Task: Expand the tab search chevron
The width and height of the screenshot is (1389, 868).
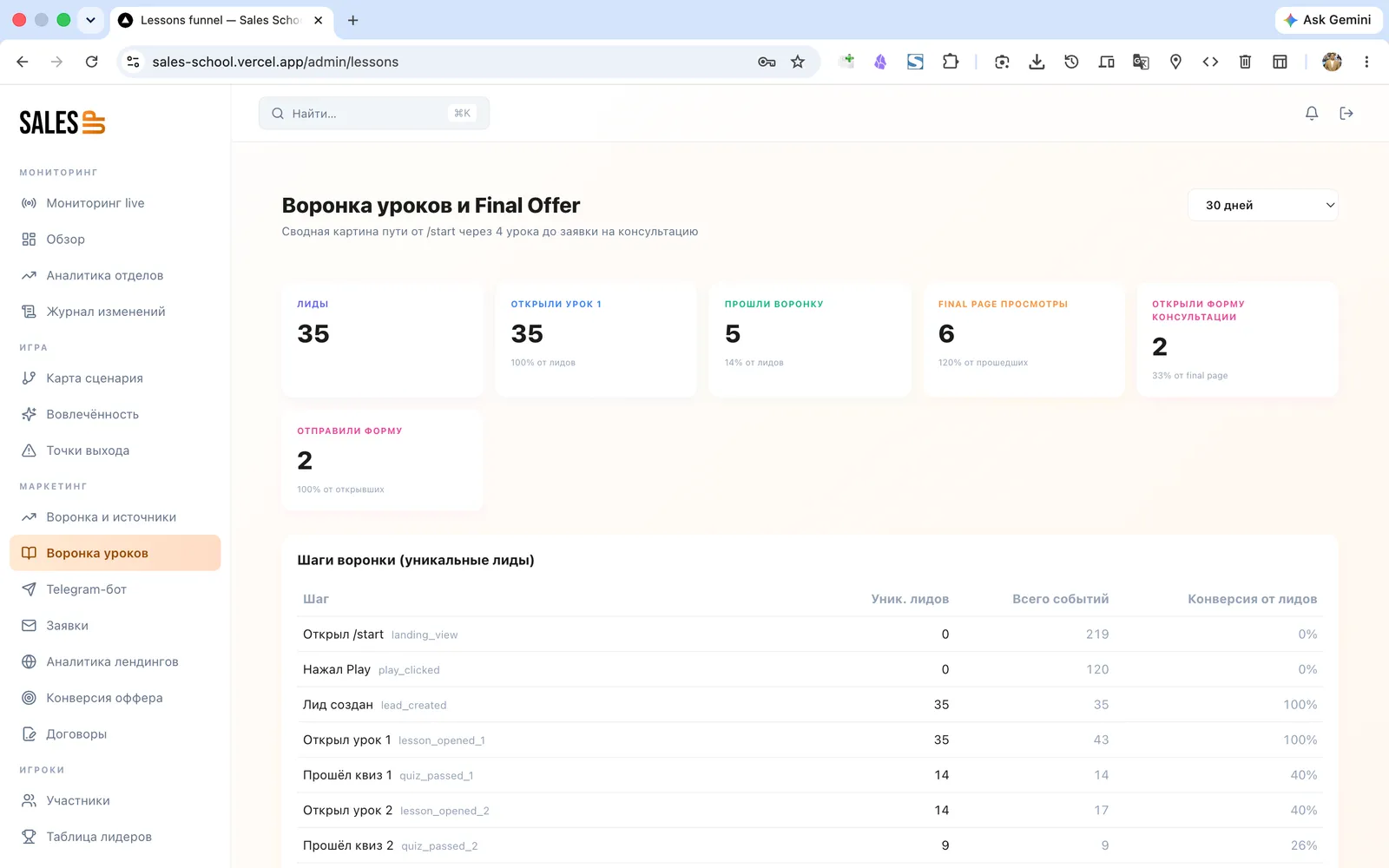Action: pos(90,20)
